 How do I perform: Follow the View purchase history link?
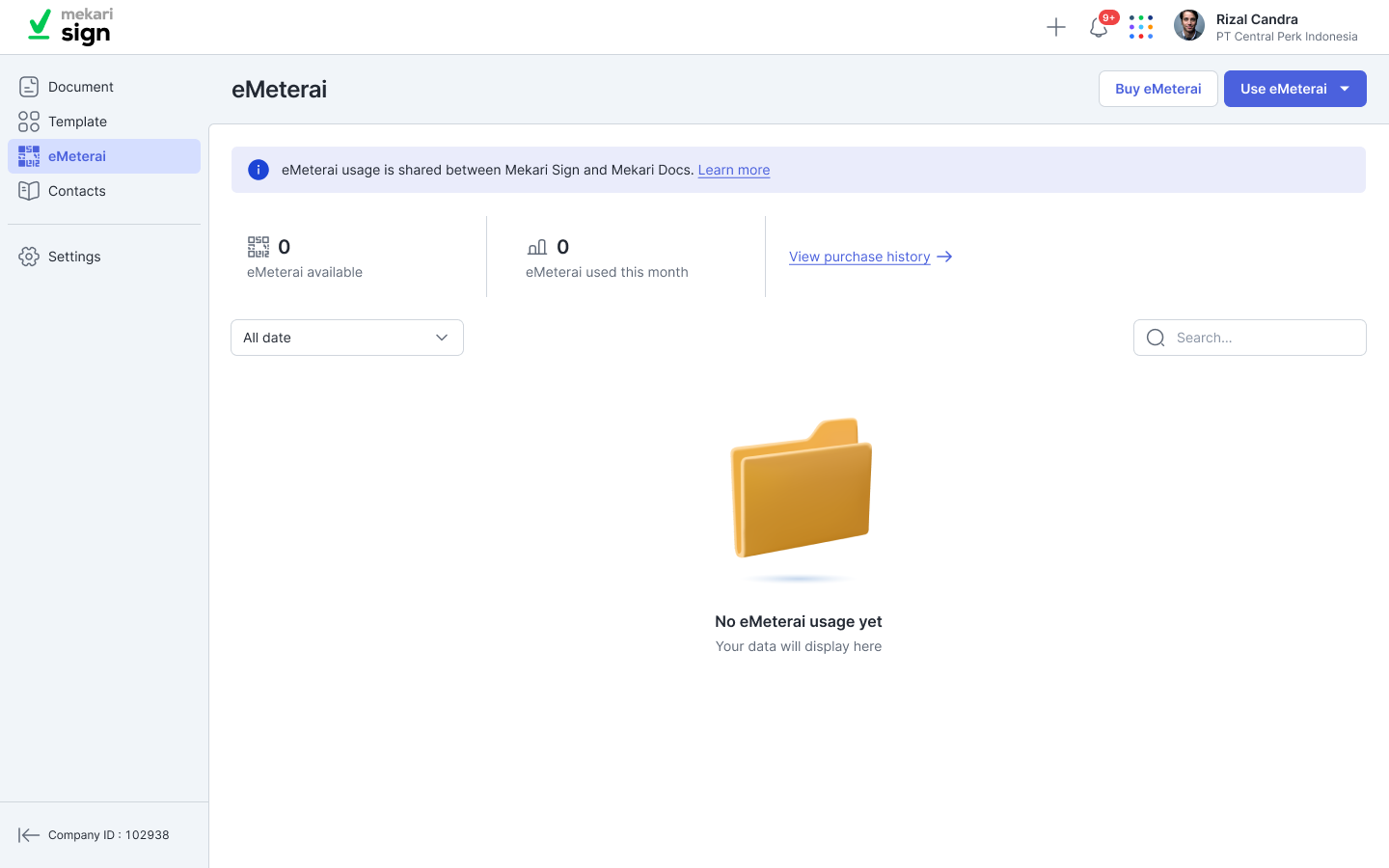coord(859,257)
